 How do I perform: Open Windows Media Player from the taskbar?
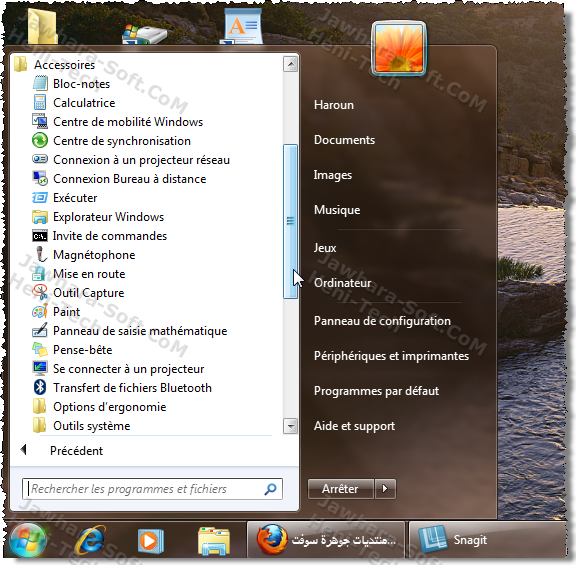coord(151,541)
